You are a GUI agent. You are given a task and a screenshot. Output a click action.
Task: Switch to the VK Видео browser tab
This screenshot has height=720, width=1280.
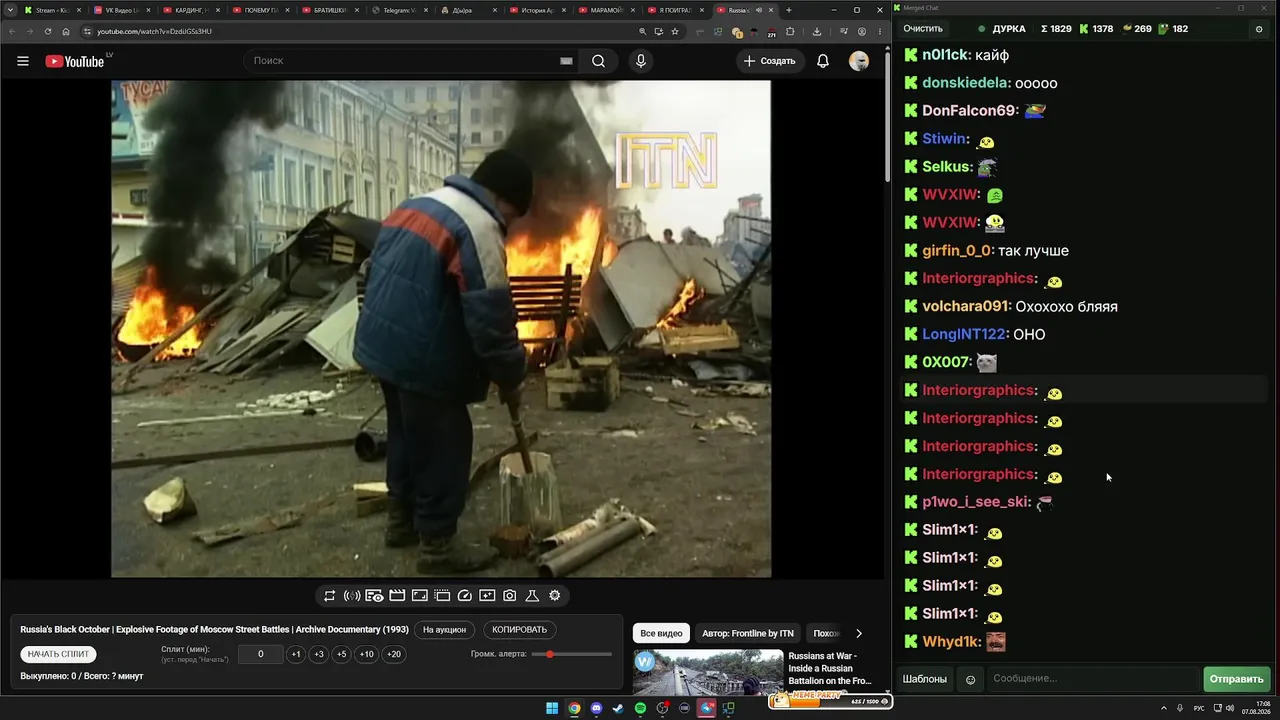pos(121,10)
